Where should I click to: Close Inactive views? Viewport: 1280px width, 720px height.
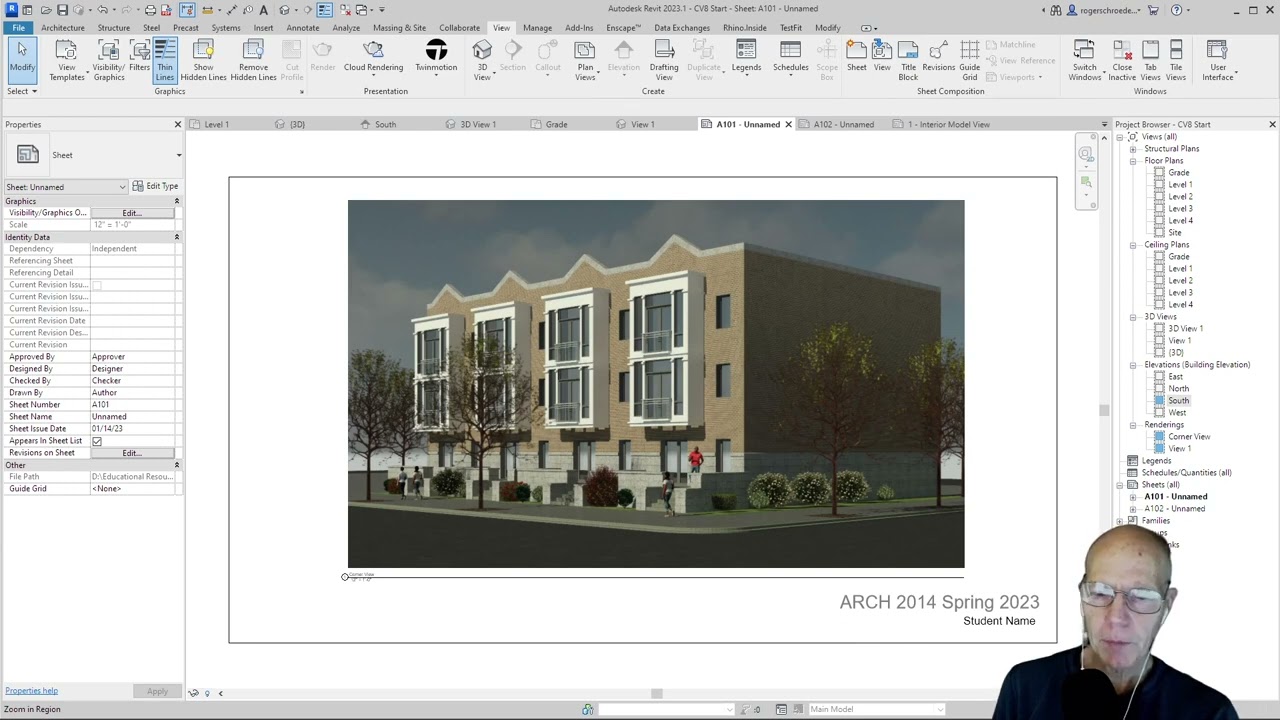click(x=1123, y=60)
